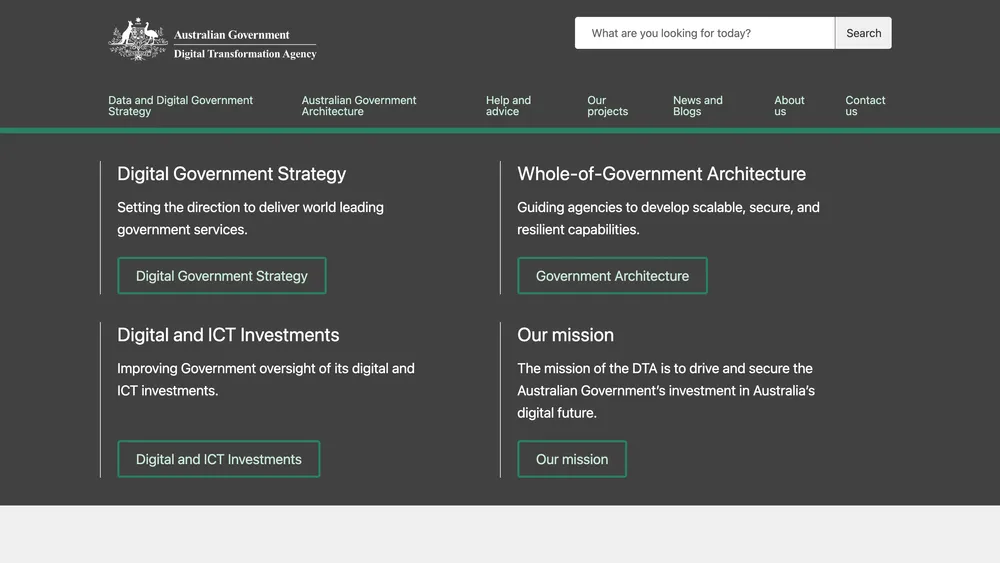Image resolution: width=1000 pixels, height=563 pixels.
Task: Click text 'Improving Government oversight of its digital and'
Action: [266, 369]
